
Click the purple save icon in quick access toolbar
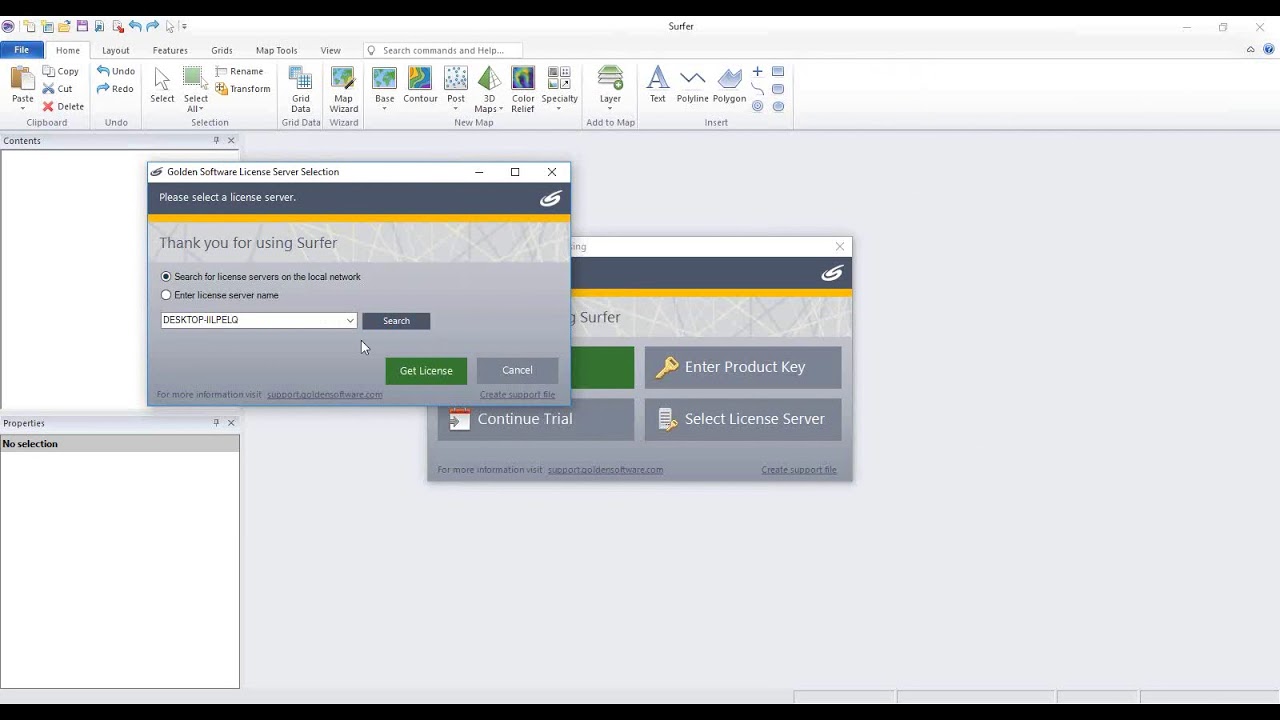click(x=82, y=26)
